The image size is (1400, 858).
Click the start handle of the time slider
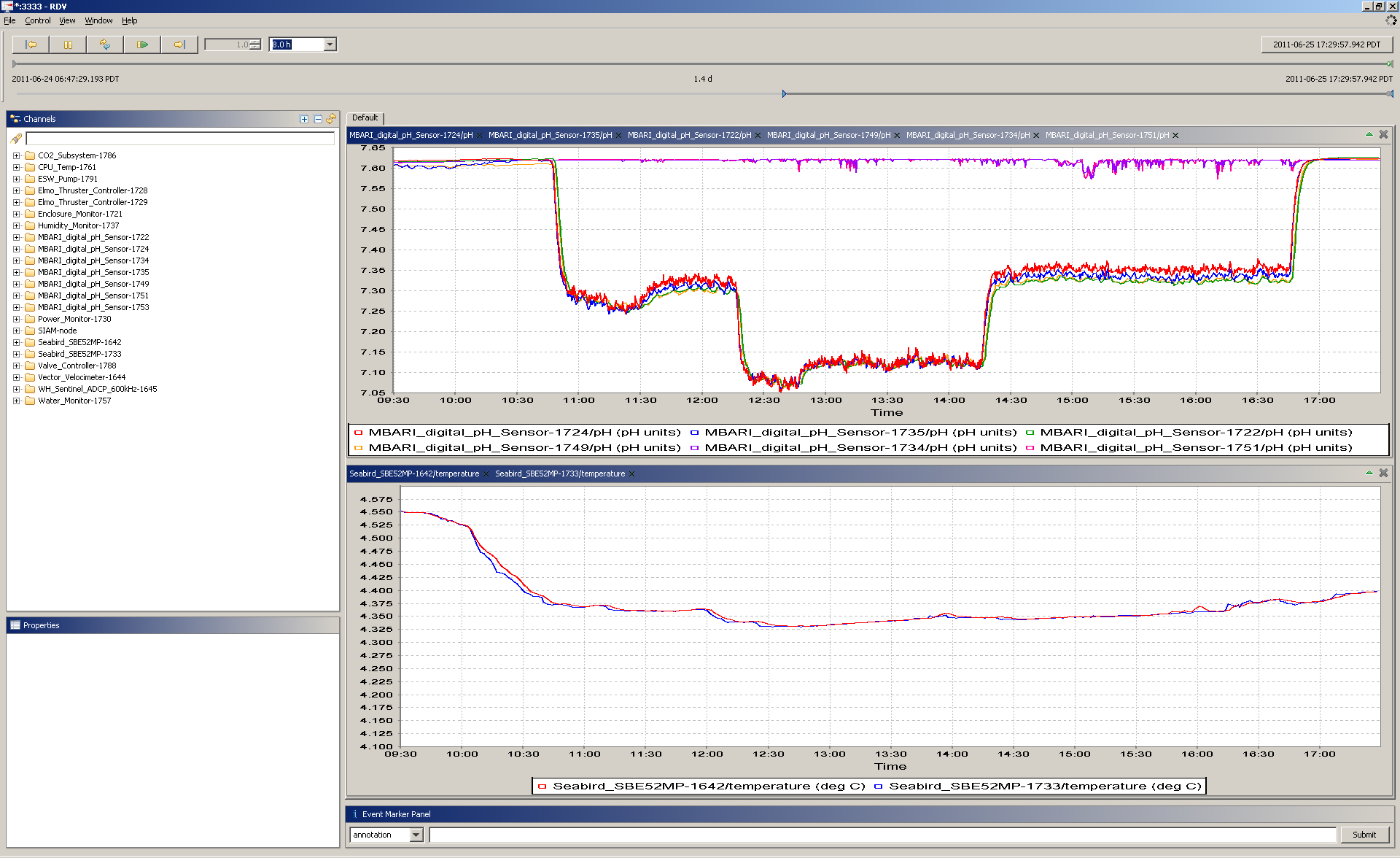(x=15, y=64)
